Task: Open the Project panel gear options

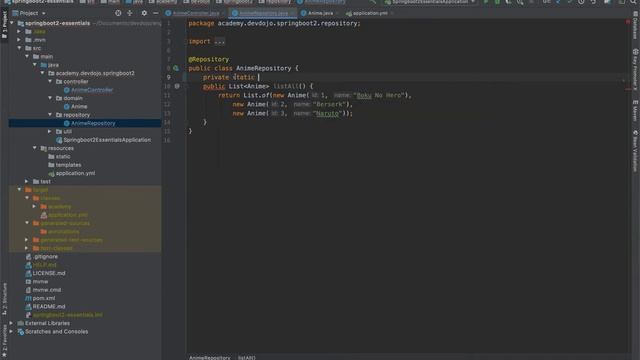Action: (144, 13)
